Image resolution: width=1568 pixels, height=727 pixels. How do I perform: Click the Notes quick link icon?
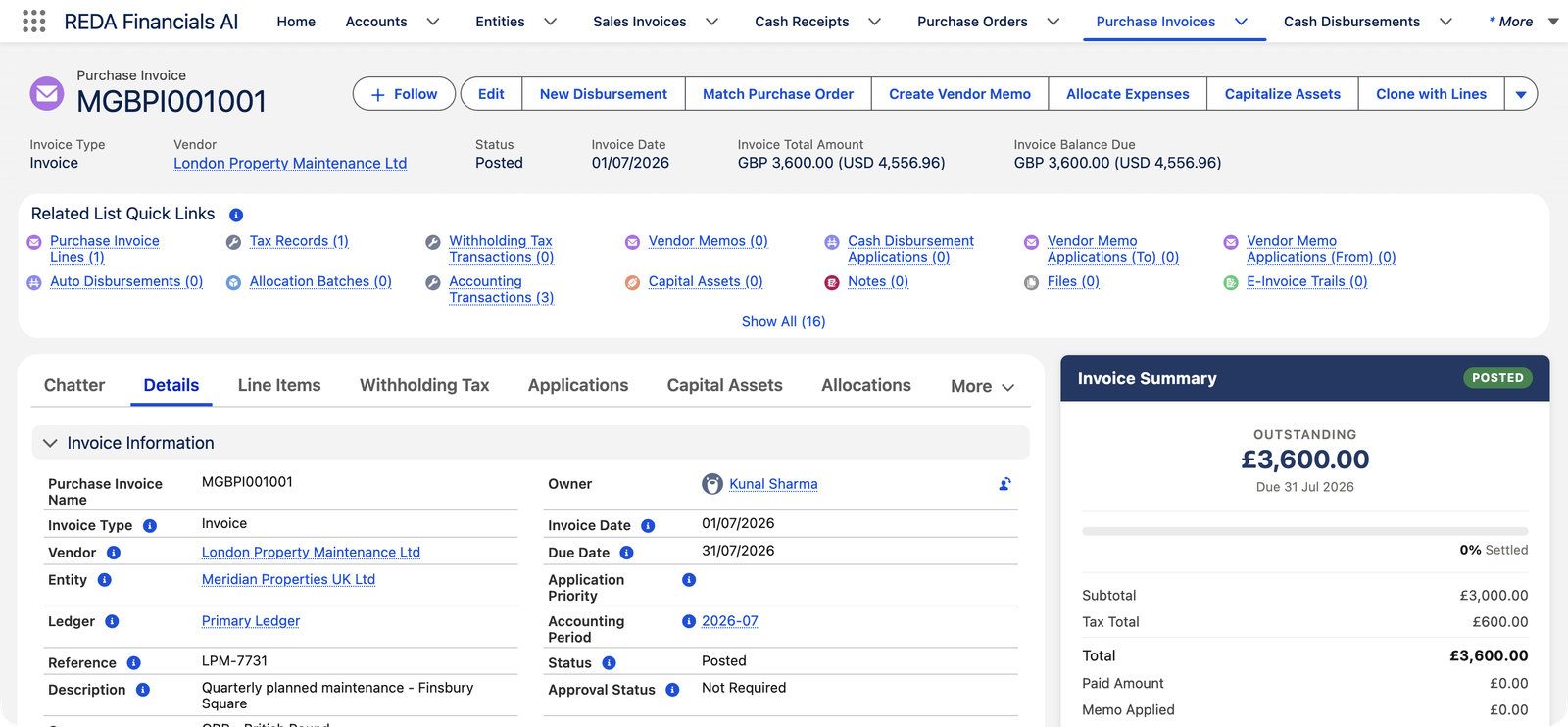(832, 282)
